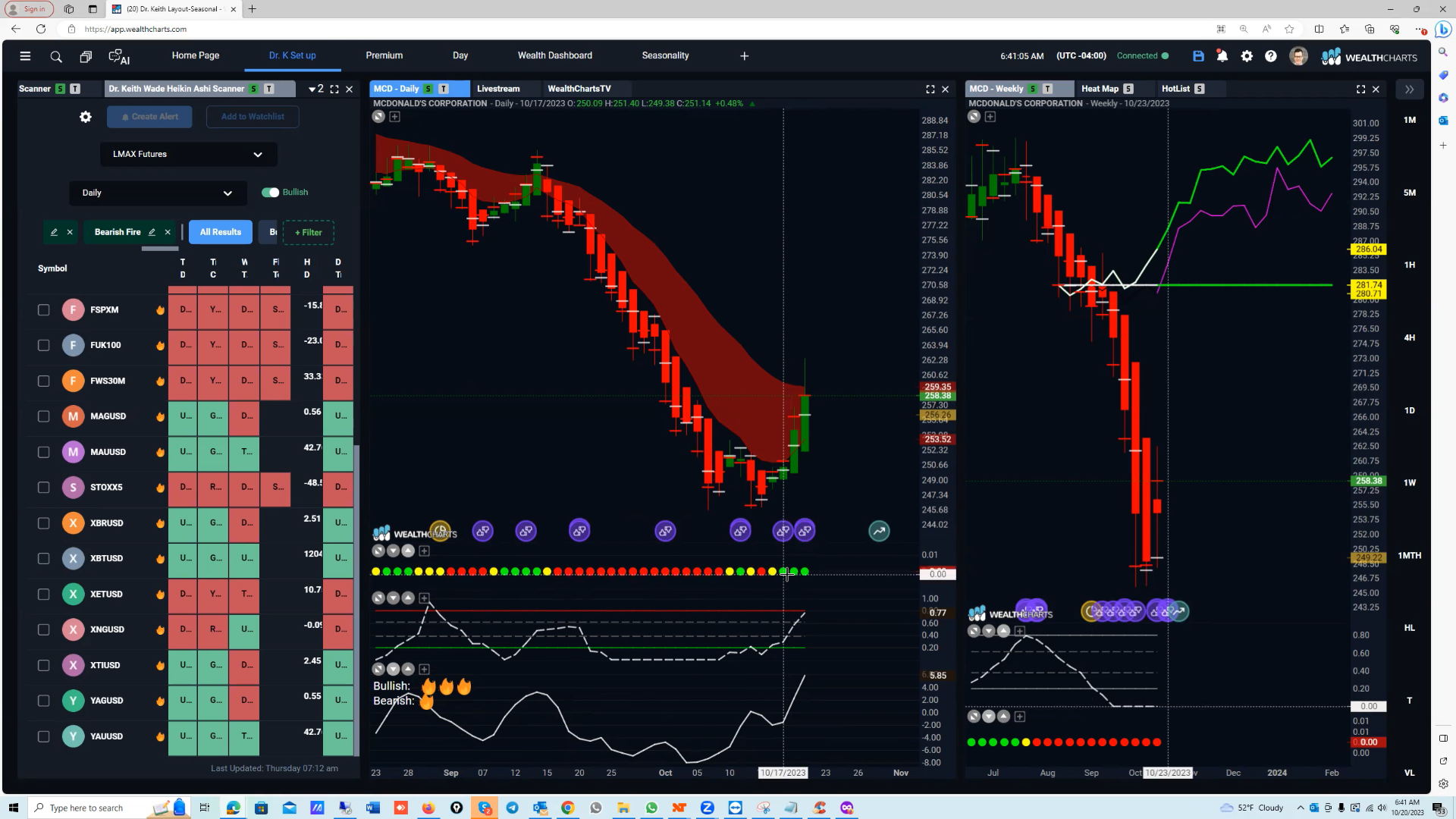Open the Daily timeframe dropdown
Viewport: 1456px width, 819px height.
[158, 193]
